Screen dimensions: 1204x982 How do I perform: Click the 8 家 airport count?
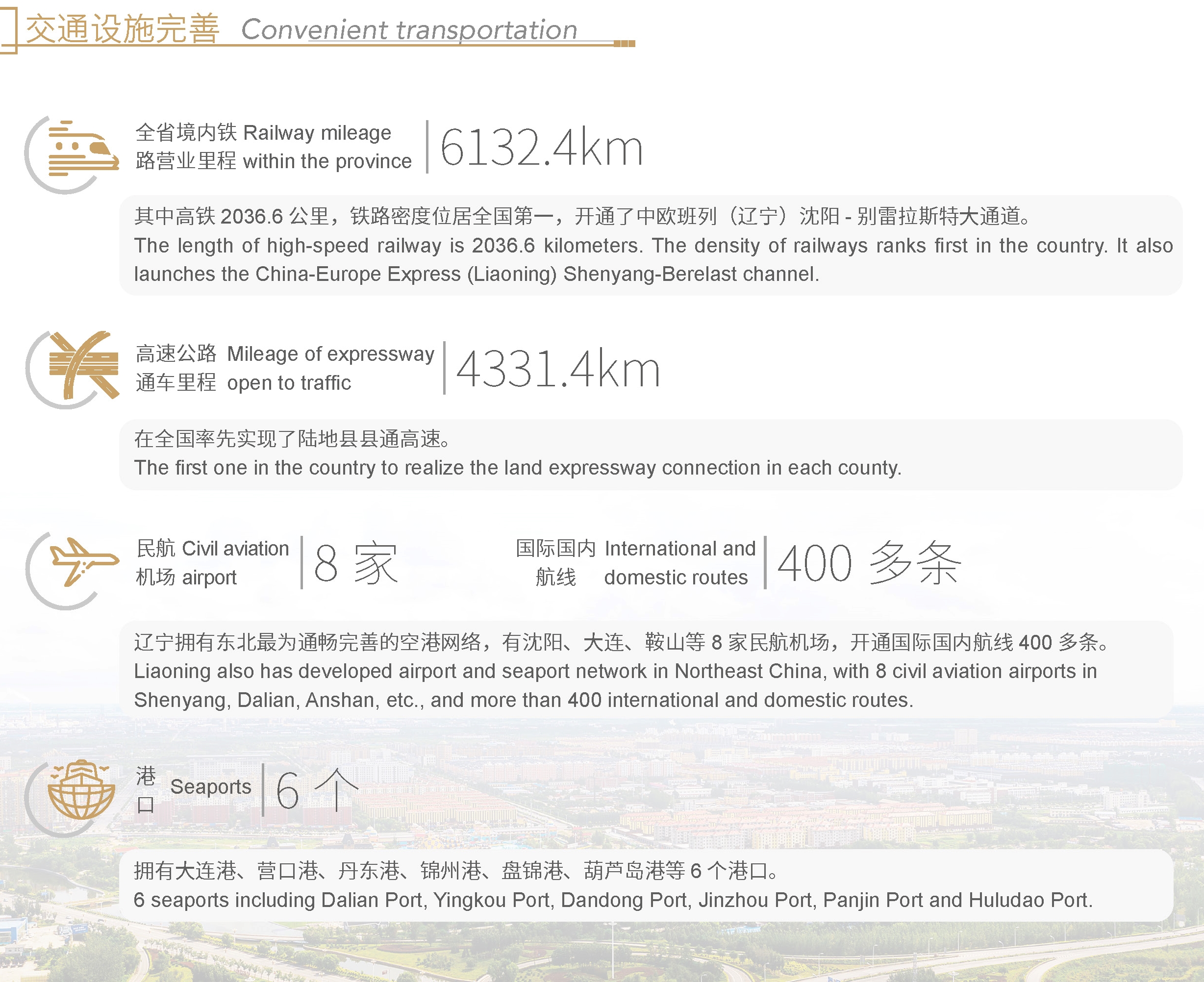click(x=356, y=563)
